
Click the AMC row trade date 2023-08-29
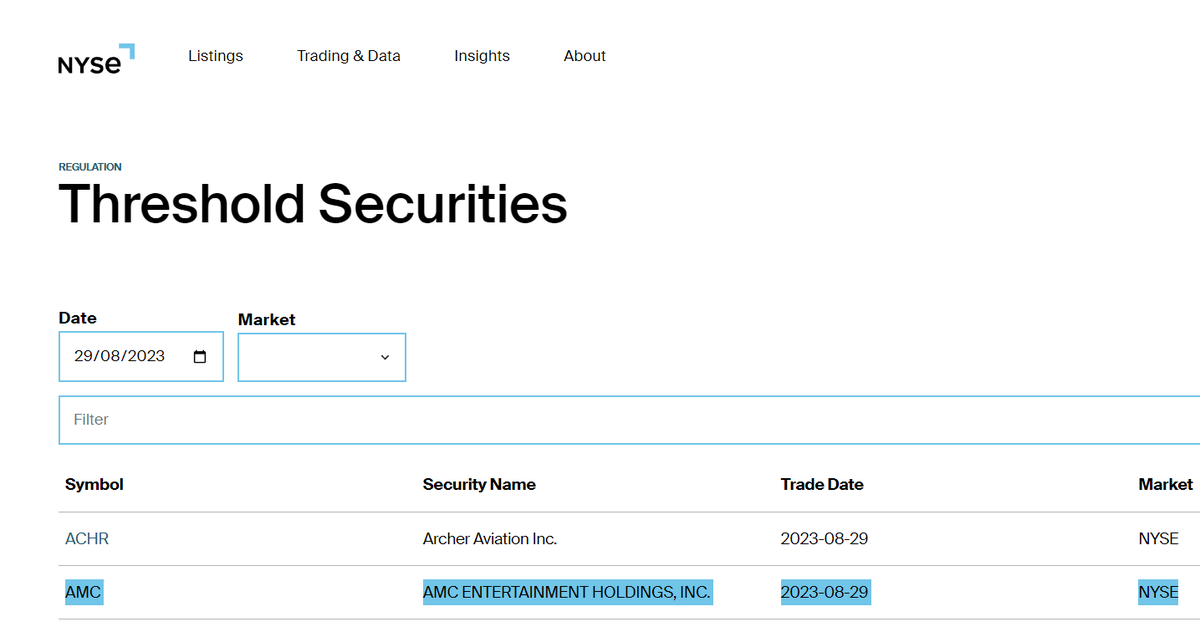(825, 592)
